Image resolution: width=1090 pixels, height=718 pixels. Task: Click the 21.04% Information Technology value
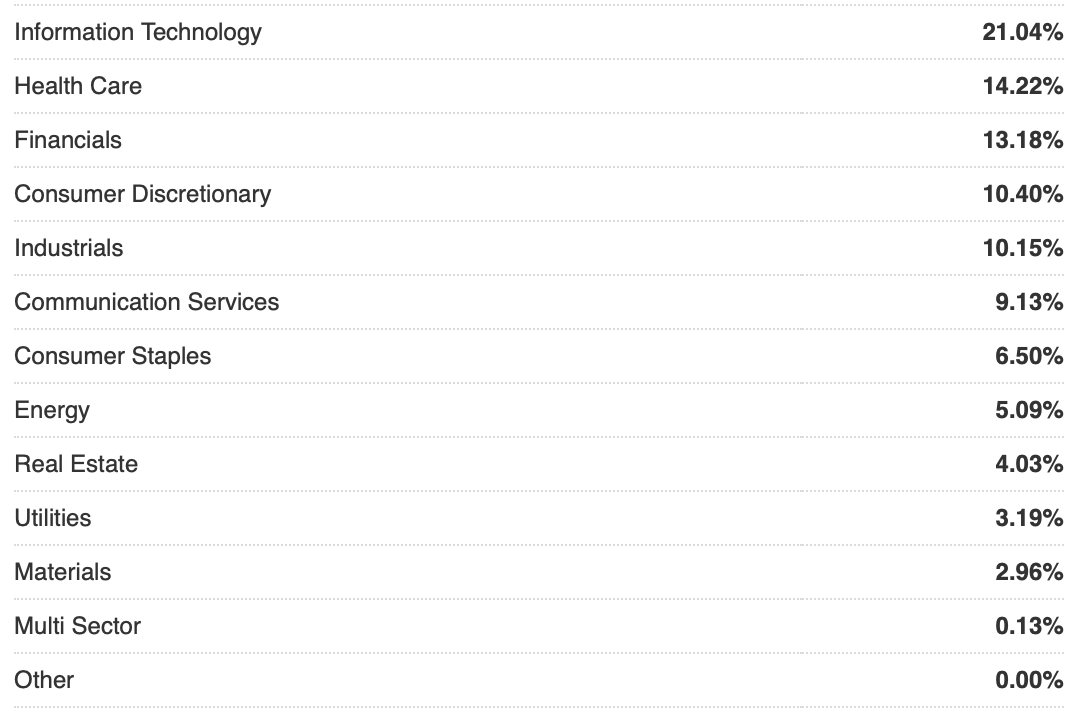[x=1023, y=32]
